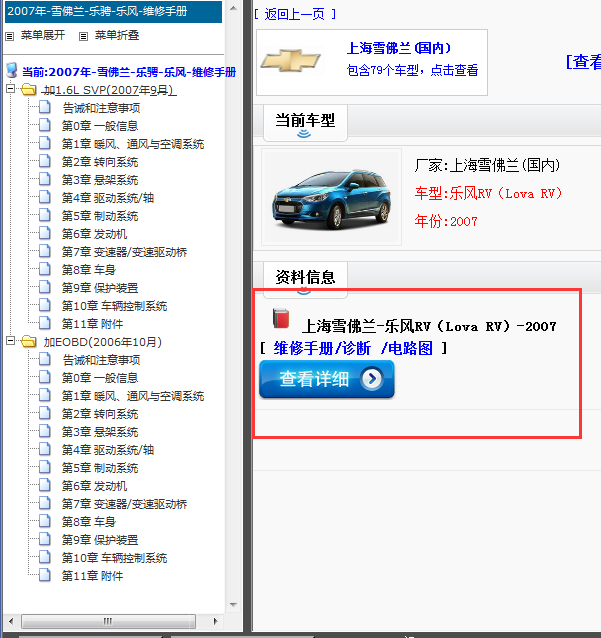The height and width of the screenshot is (638, 601).
Task: Open 第7章 变速器/变速驱动桥 under EOBD folder
Action: (124, 504)
